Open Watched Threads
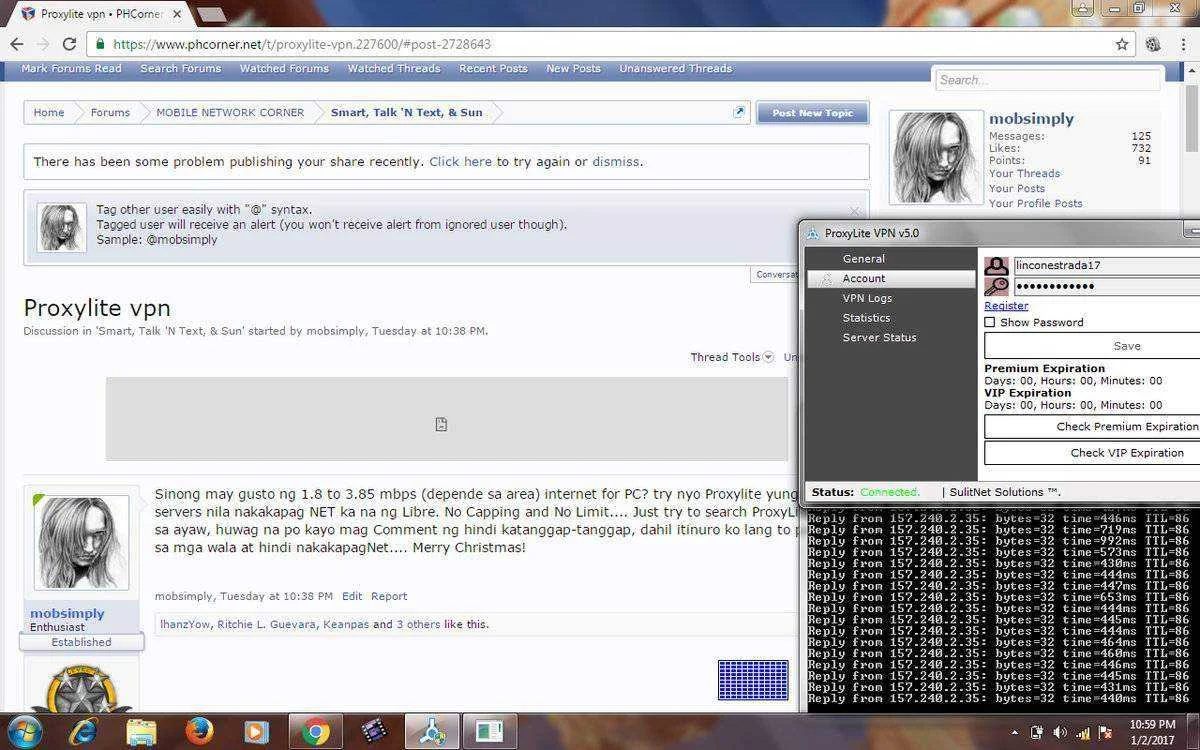 [394, 68]
